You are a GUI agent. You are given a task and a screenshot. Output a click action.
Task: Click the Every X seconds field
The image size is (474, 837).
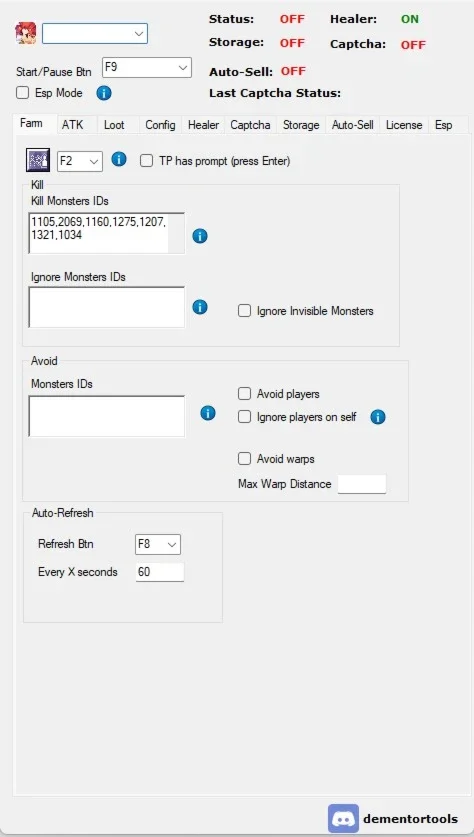click(160, 572)
